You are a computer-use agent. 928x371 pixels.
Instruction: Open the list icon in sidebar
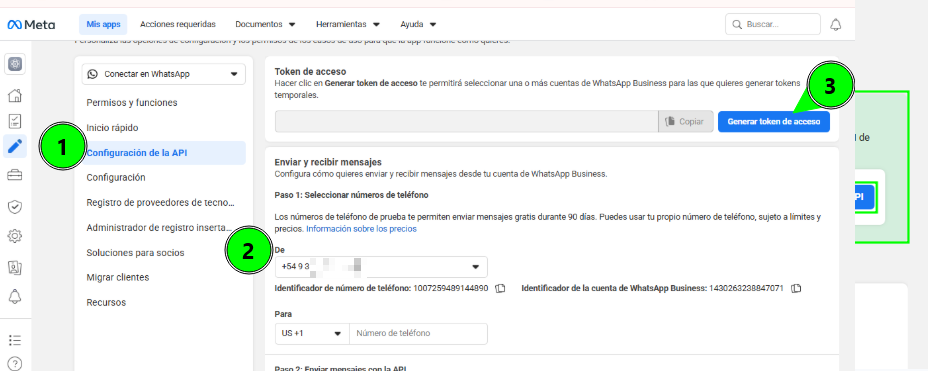click(x=15, y=340)
